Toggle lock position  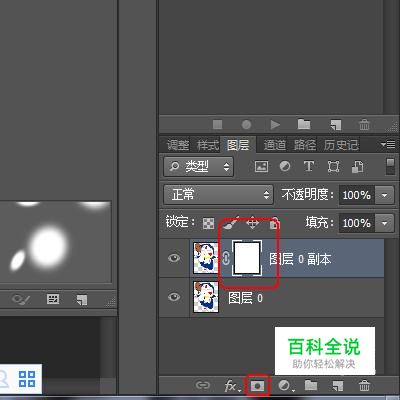252,223
